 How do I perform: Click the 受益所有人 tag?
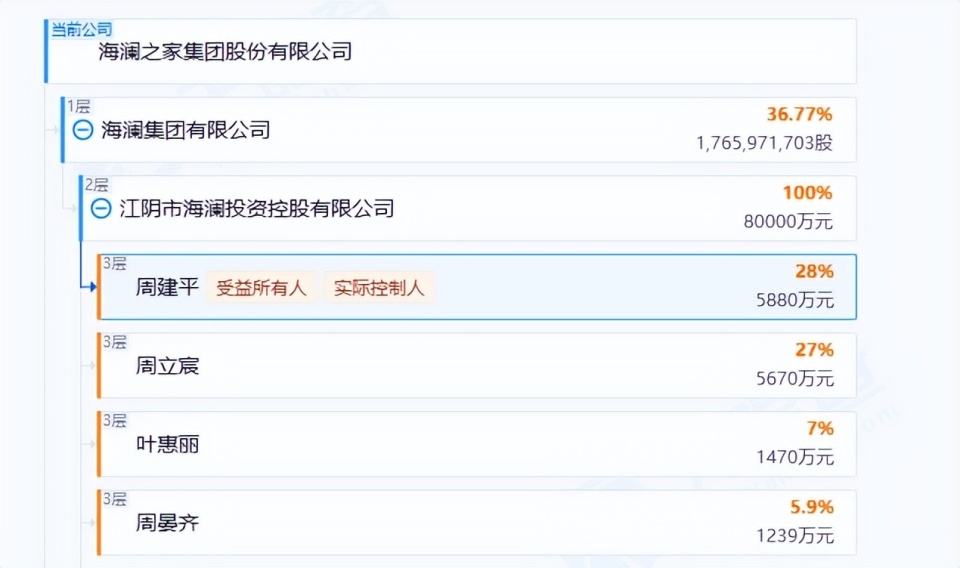click(262, 288)
